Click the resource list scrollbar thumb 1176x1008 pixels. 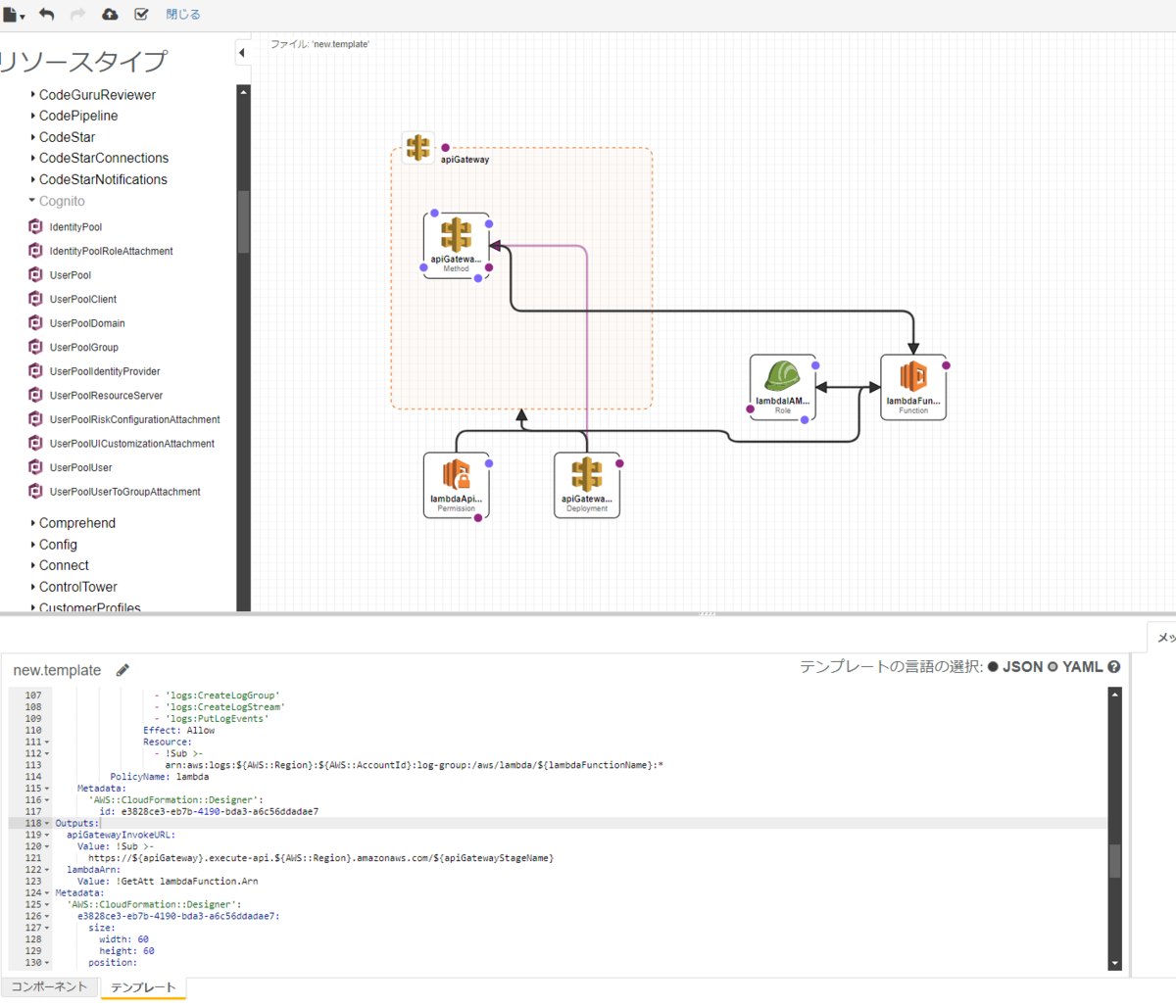(x=243, y=221)
